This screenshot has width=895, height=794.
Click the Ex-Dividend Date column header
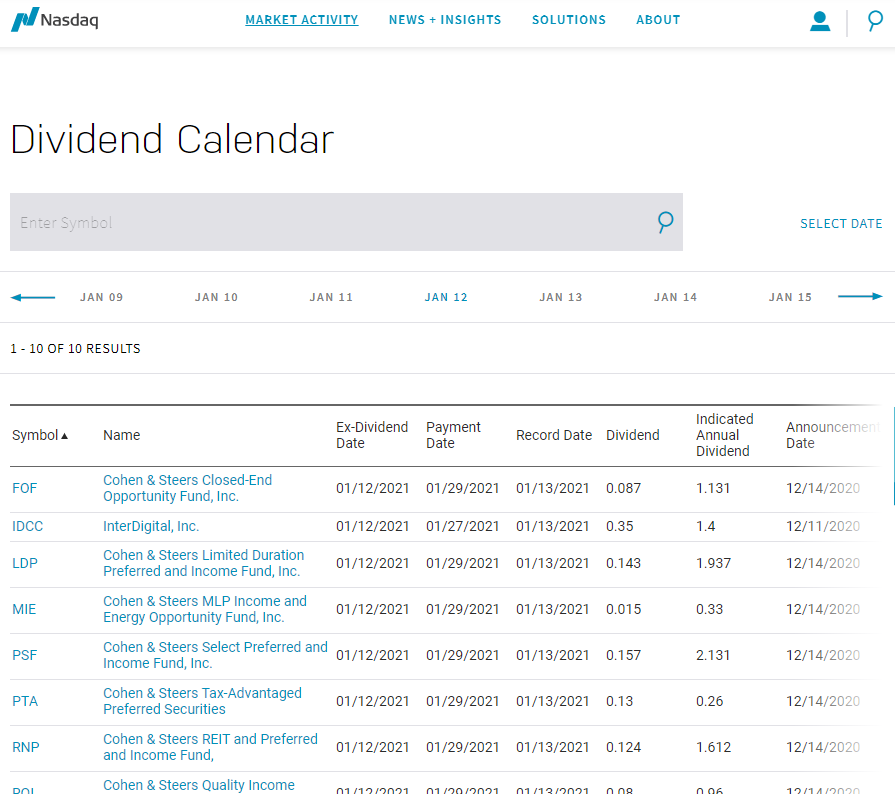click(372, 436)
